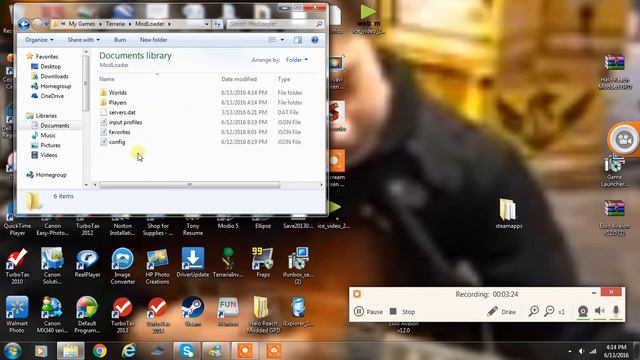Image resolution: width=640 pixels, height=360 pixels.
Task: Expand the address bar history dropdown
Action: pyautogui.click(x=207, y=24)
